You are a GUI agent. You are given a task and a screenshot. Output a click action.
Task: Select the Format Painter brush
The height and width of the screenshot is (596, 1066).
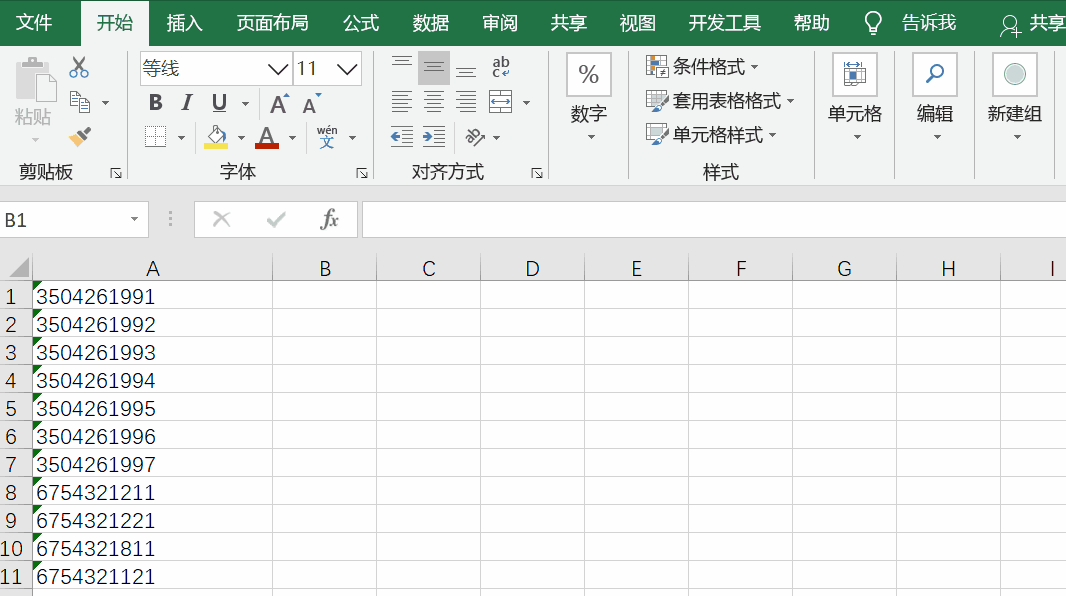tap(80, 137)
